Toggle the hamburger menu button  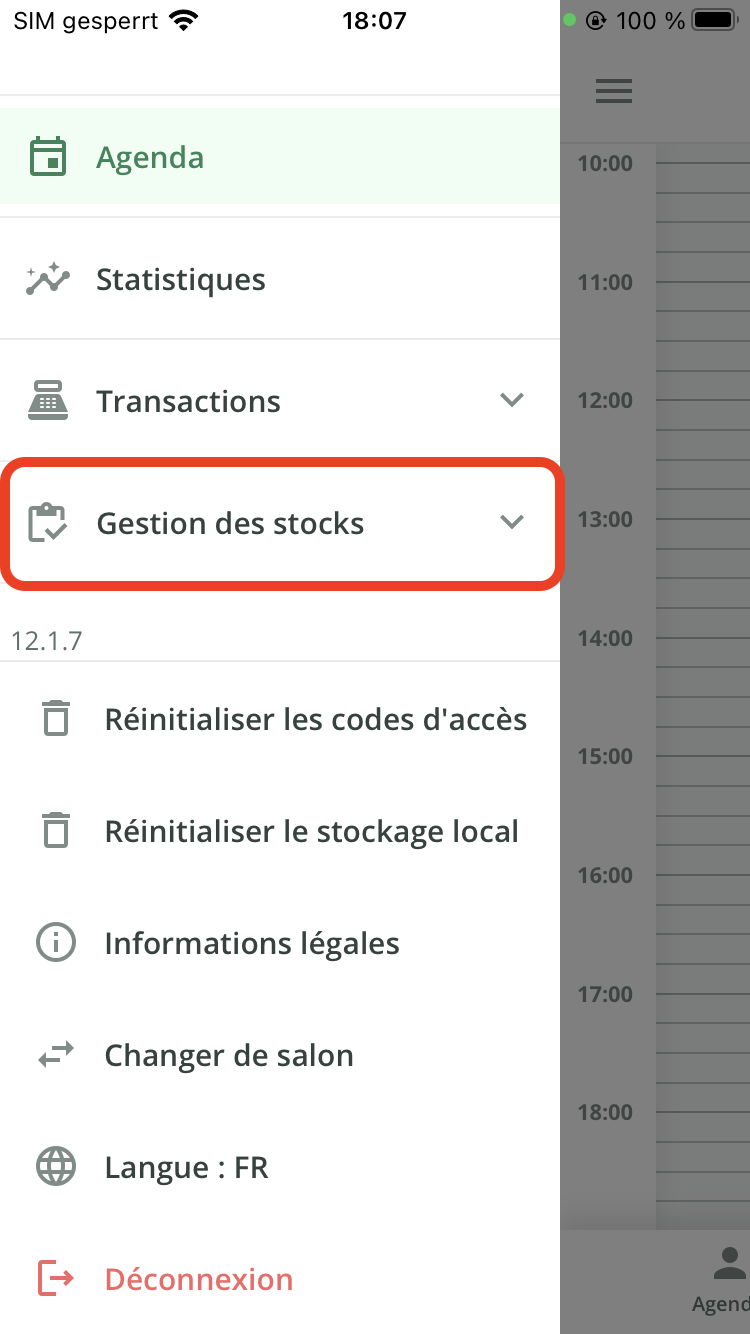click(x=614, y=91)
